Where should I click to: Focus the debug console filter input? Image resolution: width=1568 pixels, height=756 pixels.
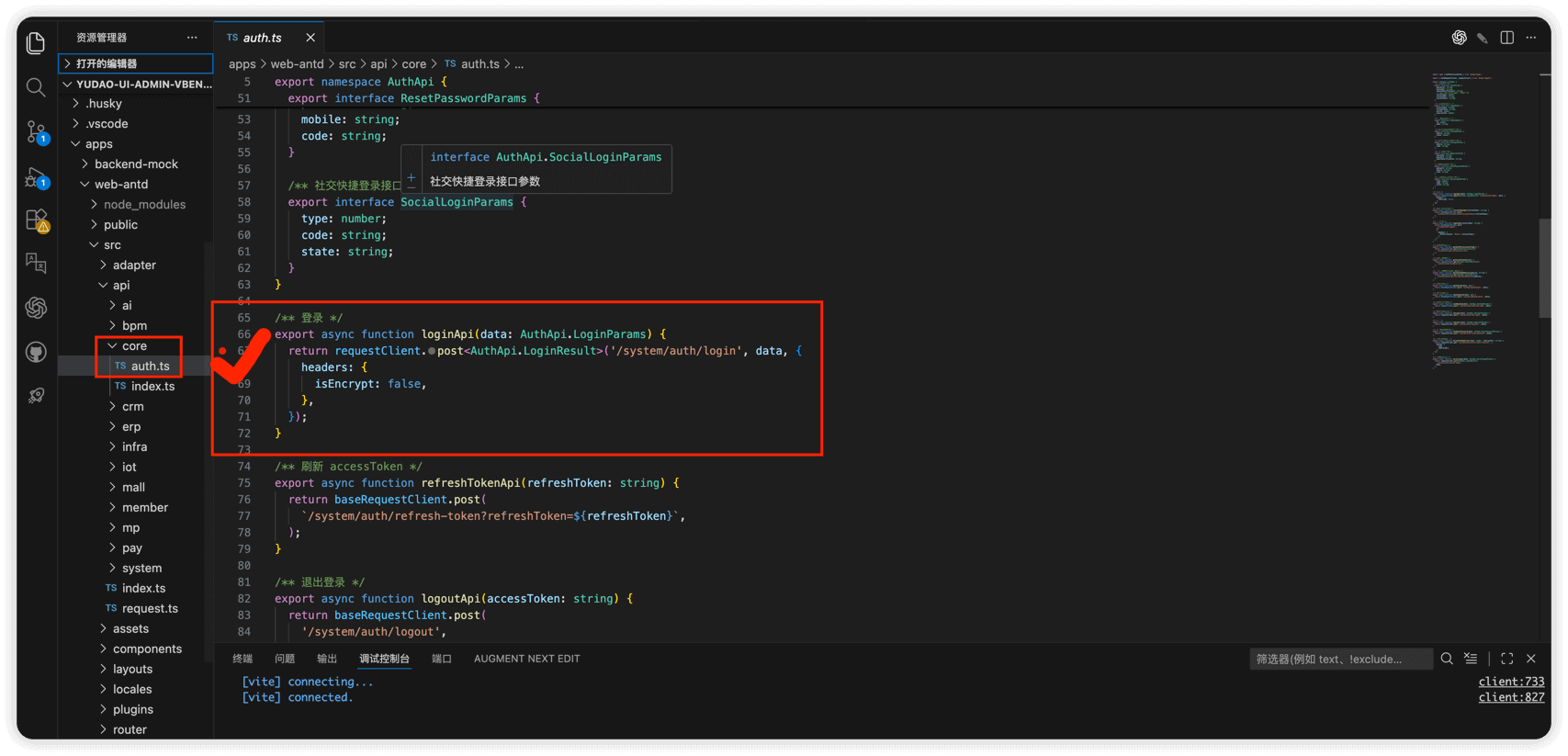tap(1339, 659)
